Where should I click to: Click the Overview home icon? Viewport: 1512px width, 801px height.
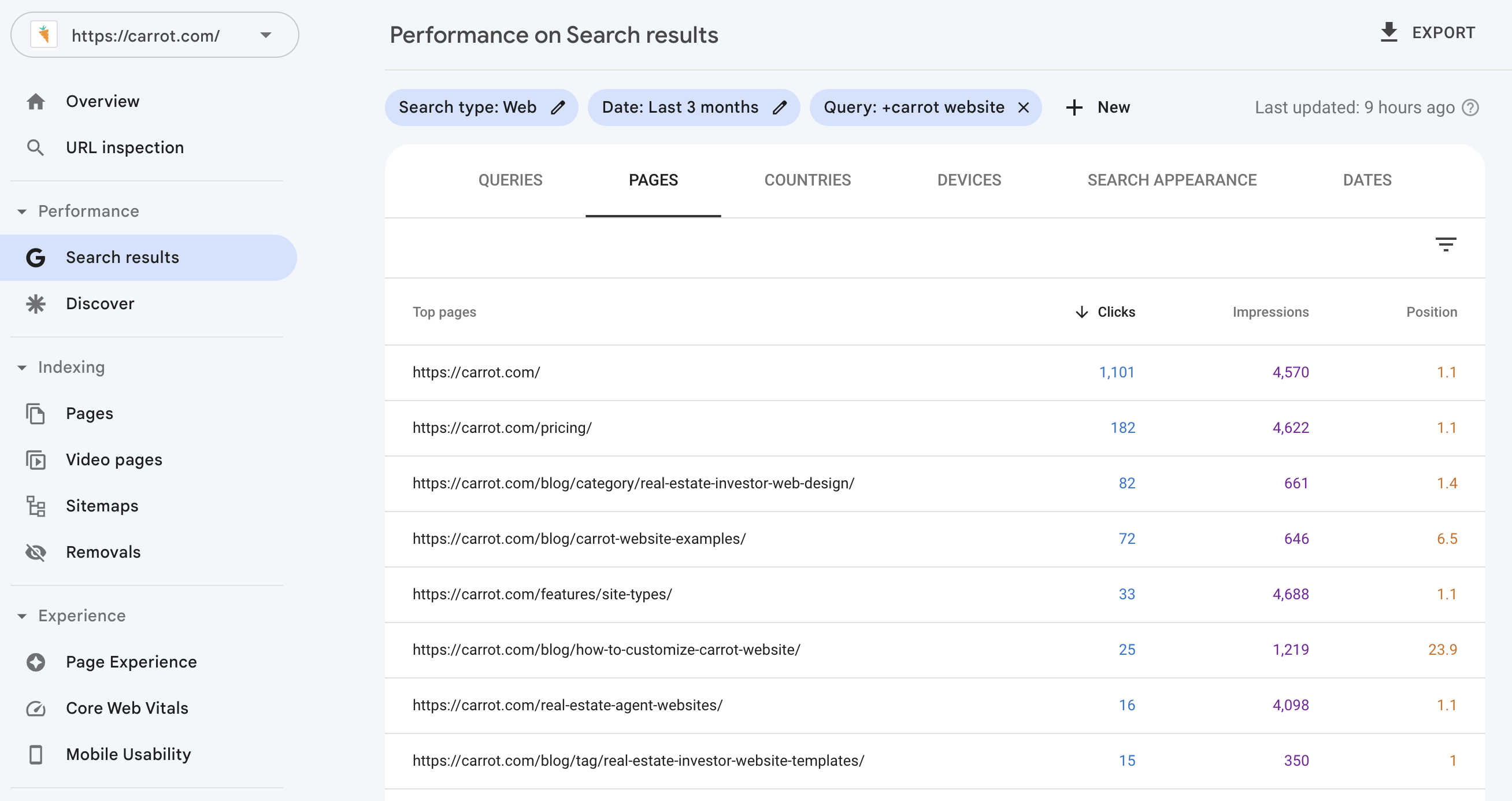coord(36,102)
